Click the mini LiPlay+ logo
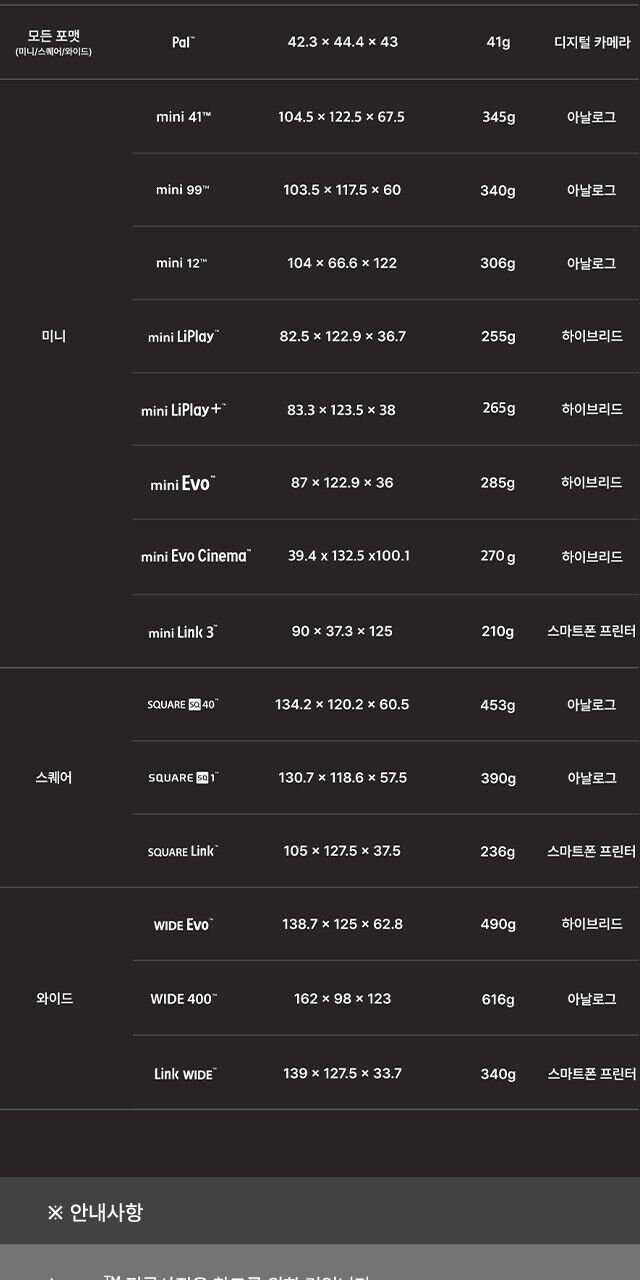This screenshot has width=640, height=1280. click(x=183, y=410)
